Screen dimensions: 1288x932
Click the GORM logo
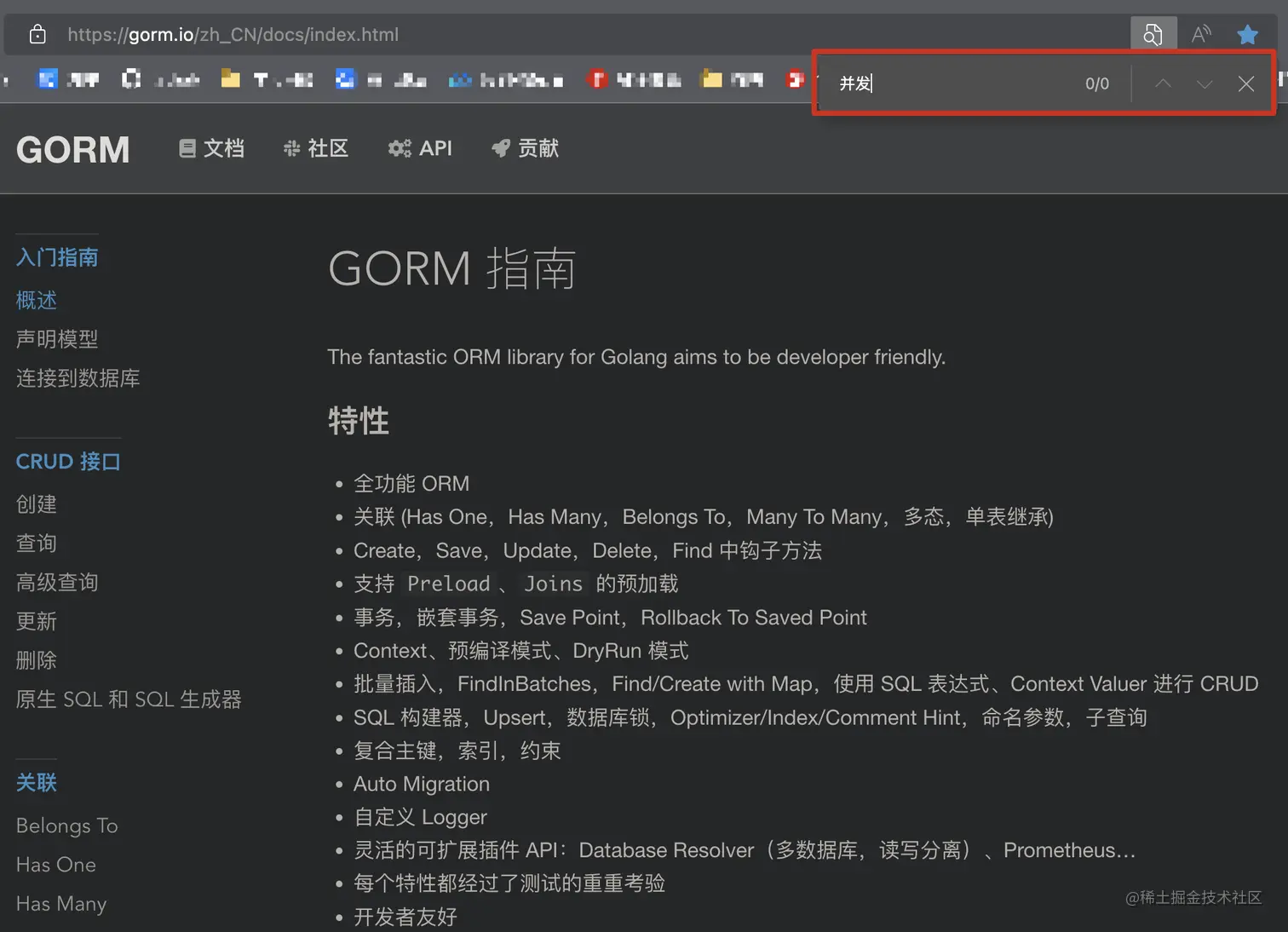[73, 150]
